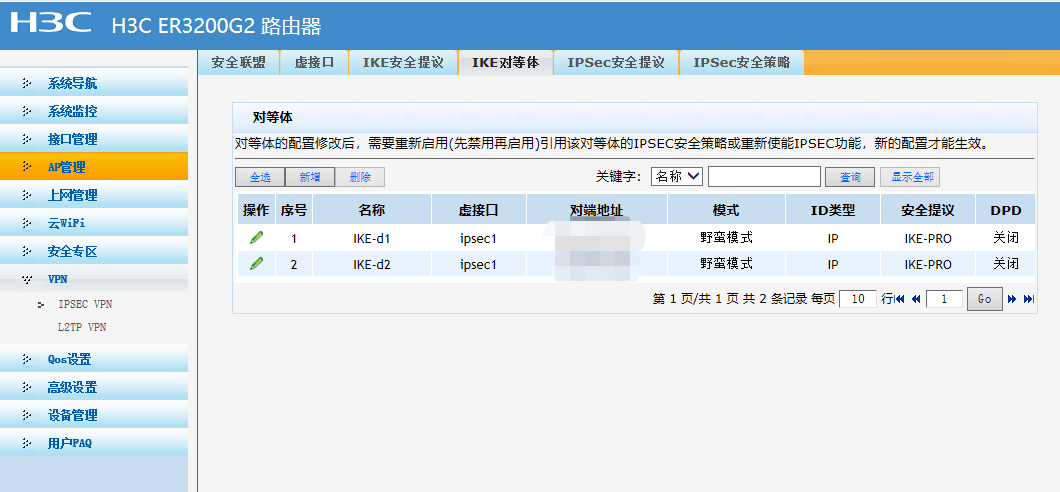Click 野蛮模式 in the IKE-d1 row
Screen dimensions: 1060x492
[x=726, y=238]
